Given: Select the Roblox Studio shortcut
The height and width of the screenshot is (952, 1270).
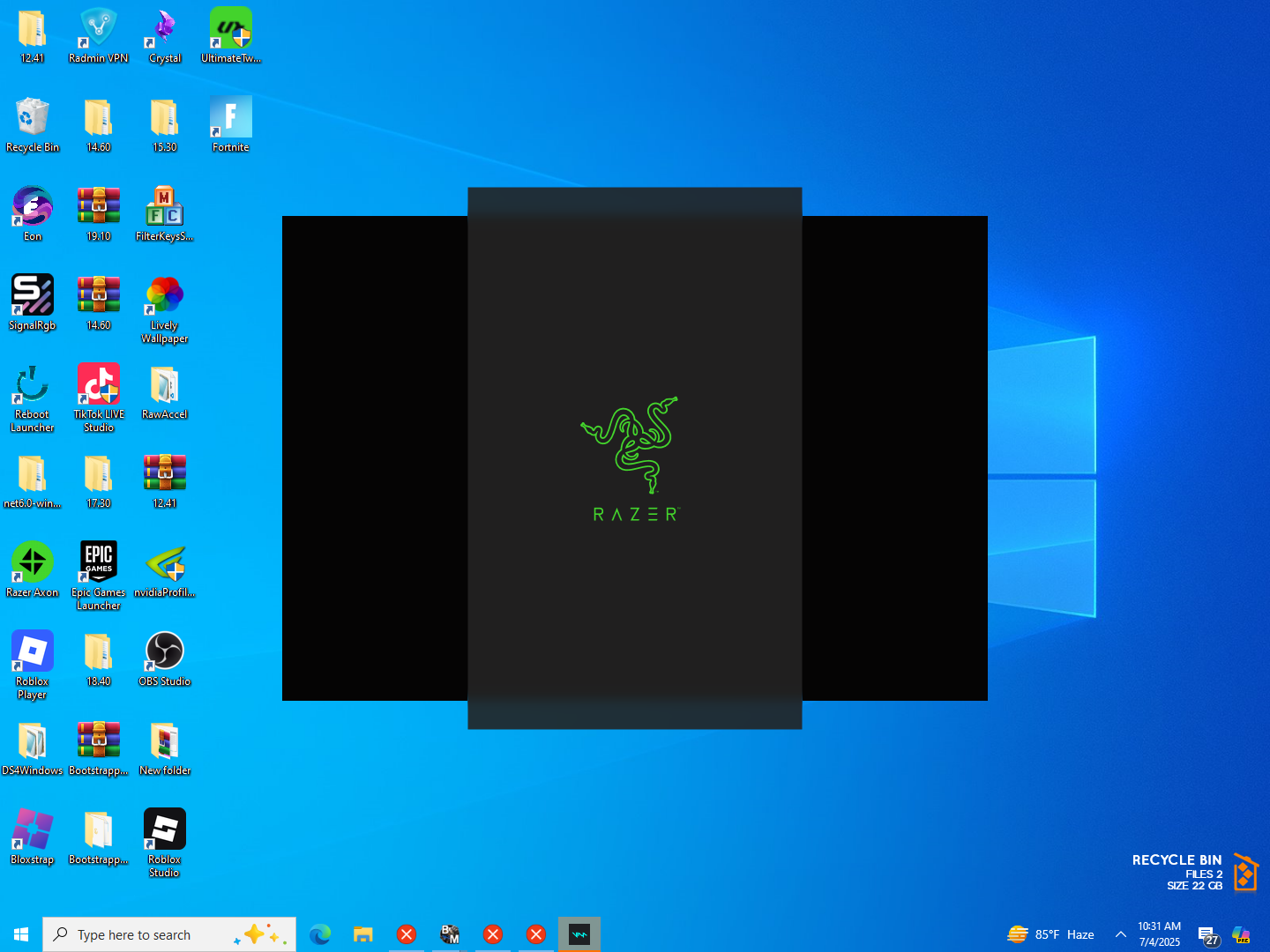Looking at the screenshot, I should [165, 844].
